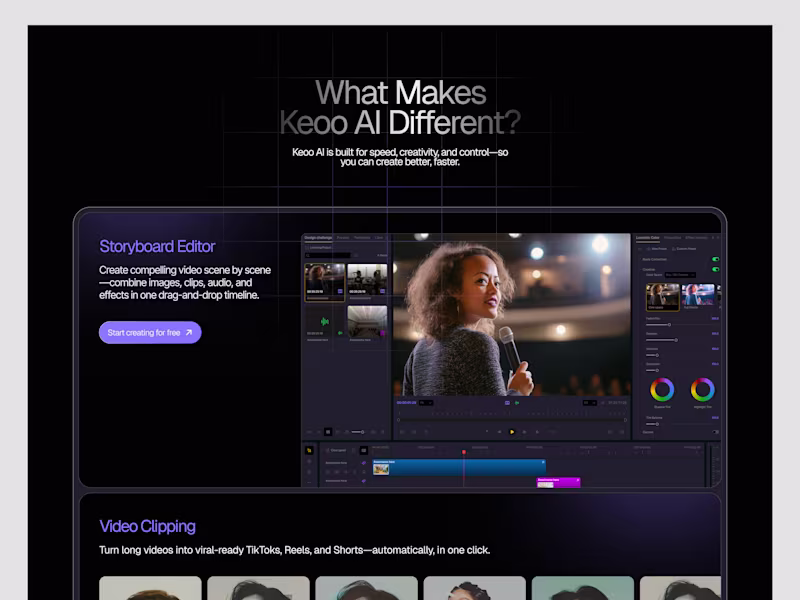The width and height of the screenshot is (800, 600).
Task: Open the zoom dropdown beside the preview timecode
Action: pos(426,403)
